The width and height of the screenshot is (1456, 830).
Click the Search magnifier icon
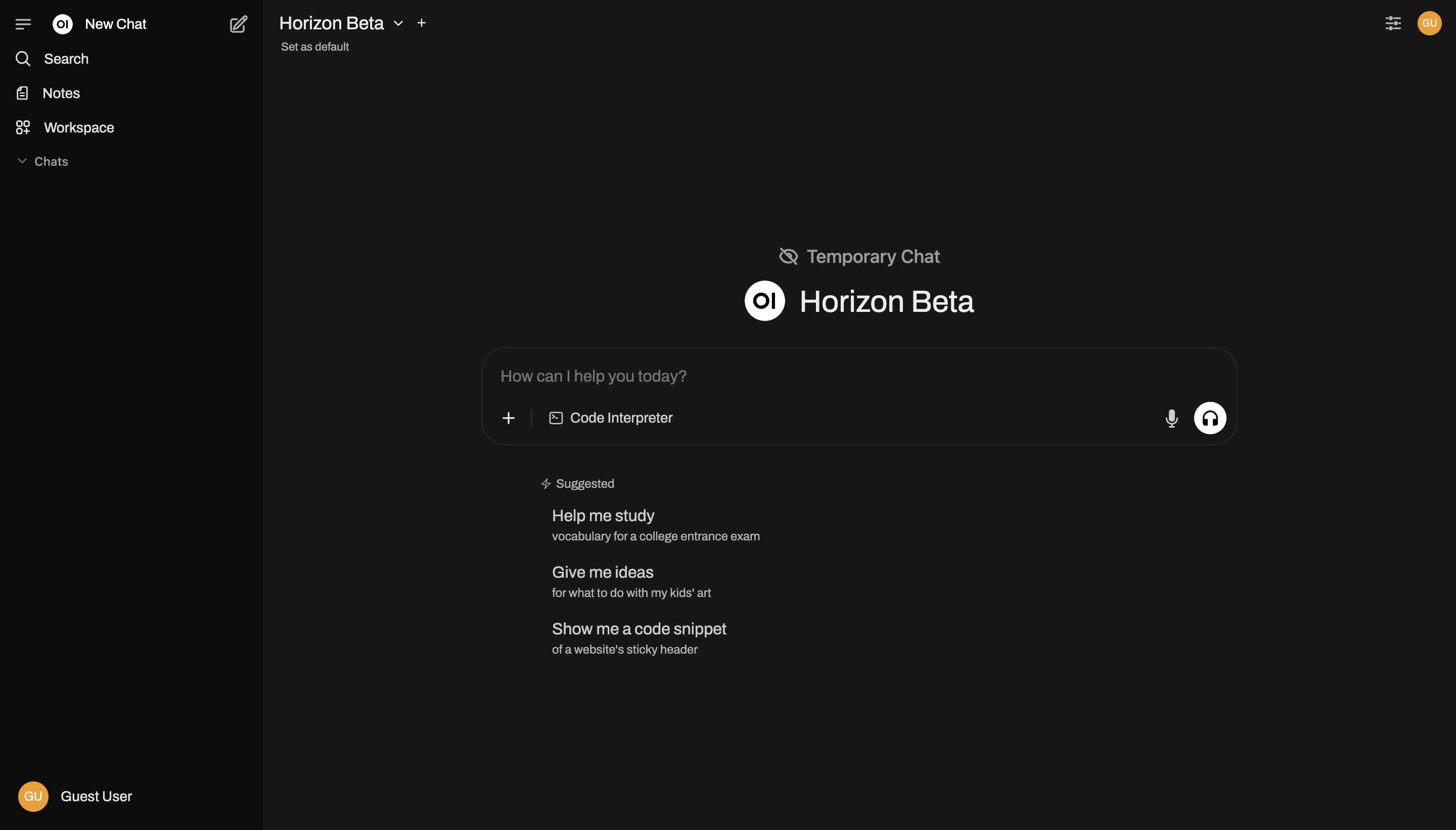coord(23,59)
